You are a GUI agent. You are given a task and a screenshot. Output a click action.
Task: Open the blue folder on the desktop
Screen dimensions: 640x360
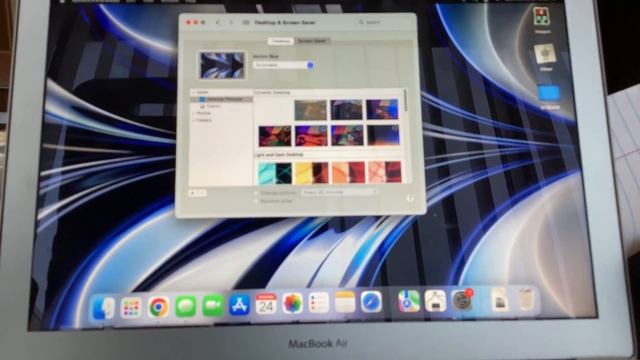point(549,94)
